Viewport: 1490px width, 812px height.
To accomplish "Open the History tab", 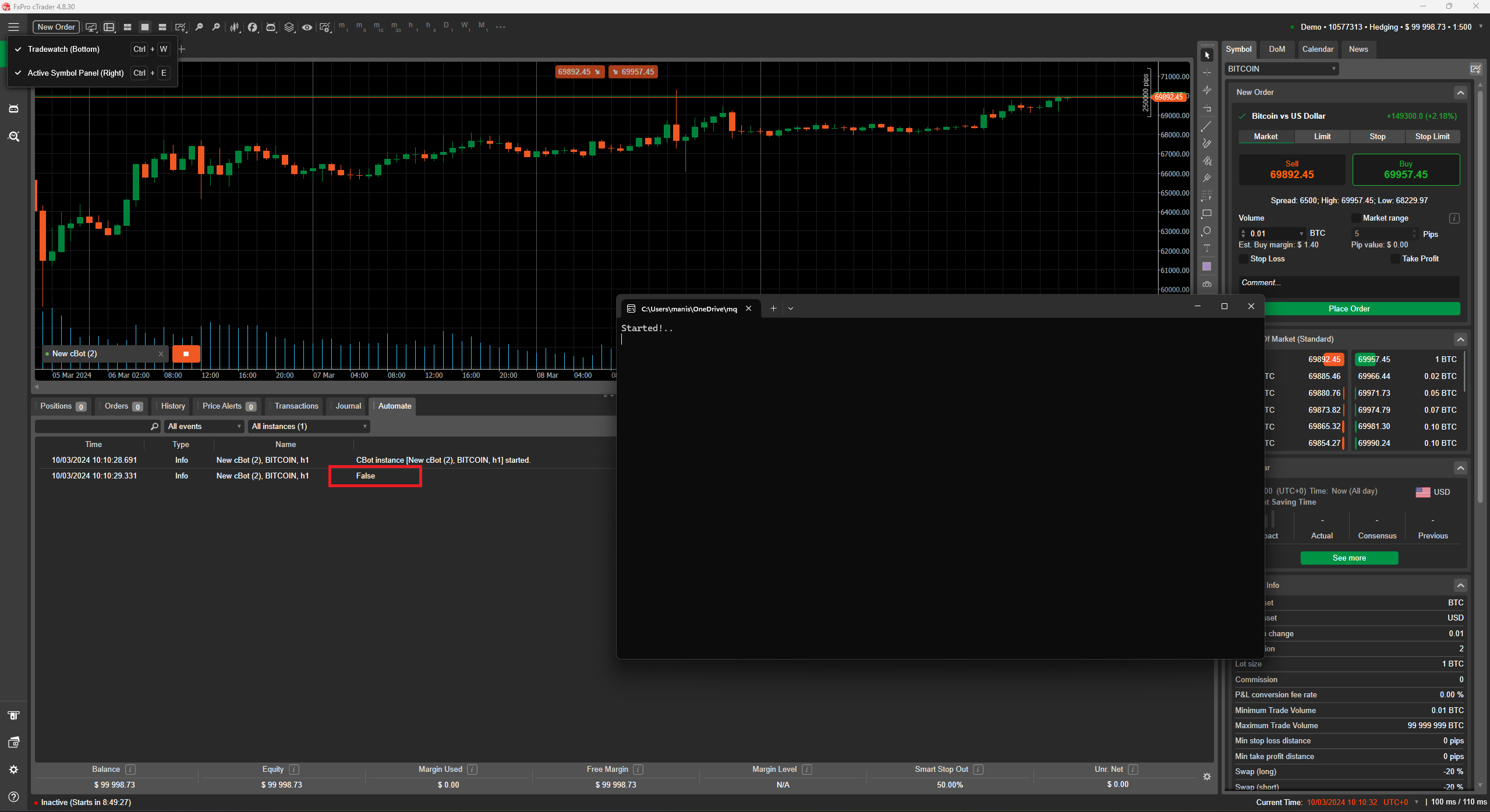I will (173, 406).
